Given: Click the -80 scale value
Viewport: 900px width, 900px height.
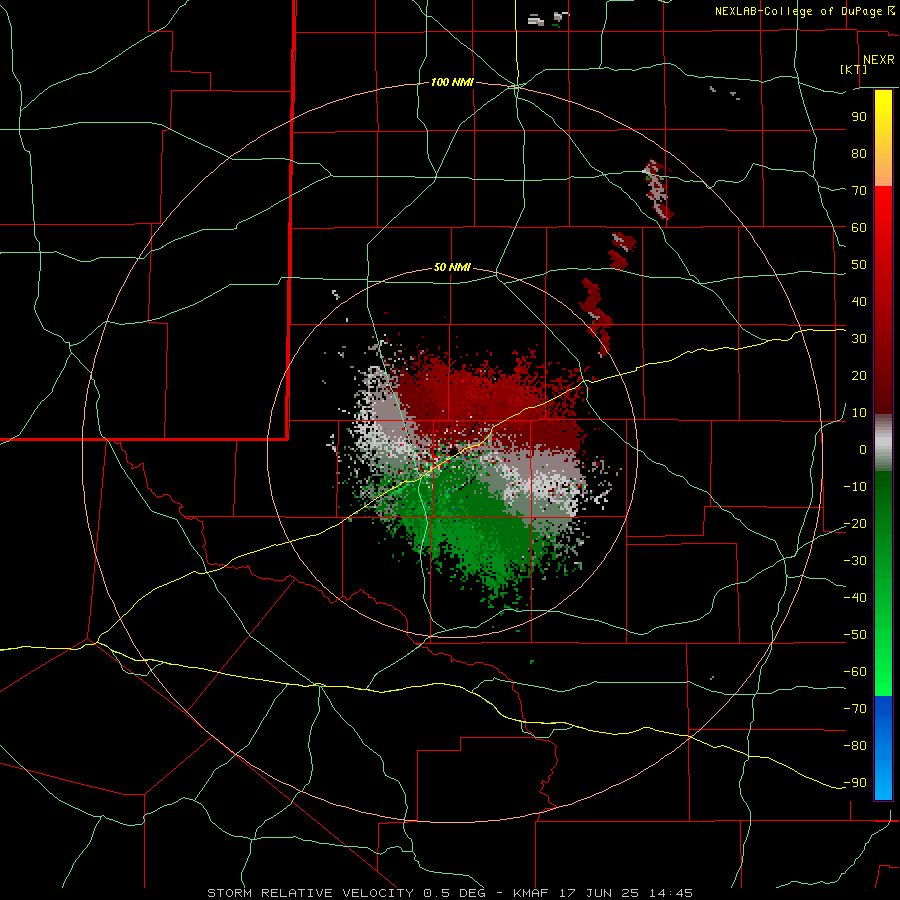Looking at the screenshot, I should [x=855, y=746].
